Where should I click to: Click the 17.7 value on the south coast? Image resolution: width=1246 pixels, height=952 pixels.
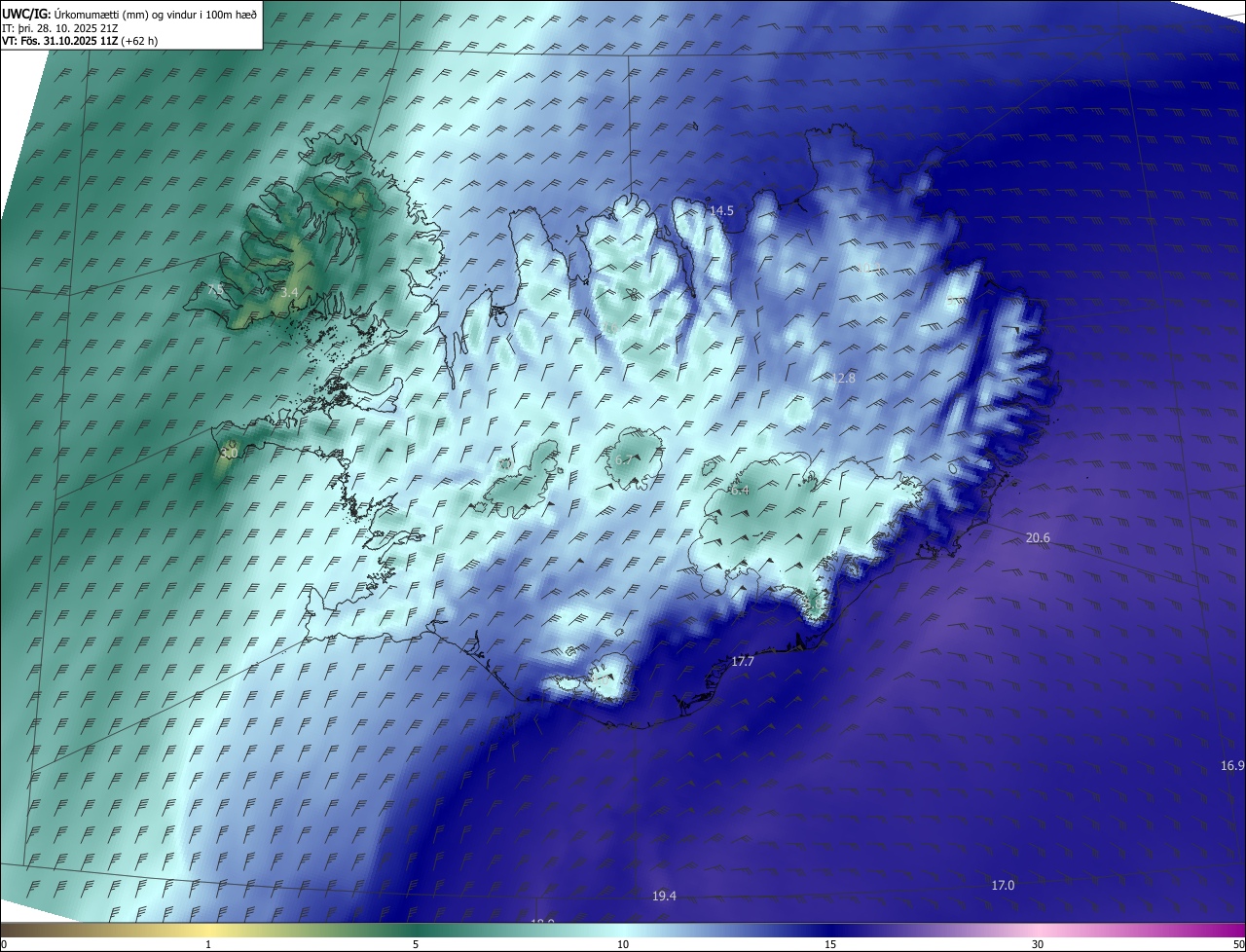pyautogui.click(x=743, y=661)
